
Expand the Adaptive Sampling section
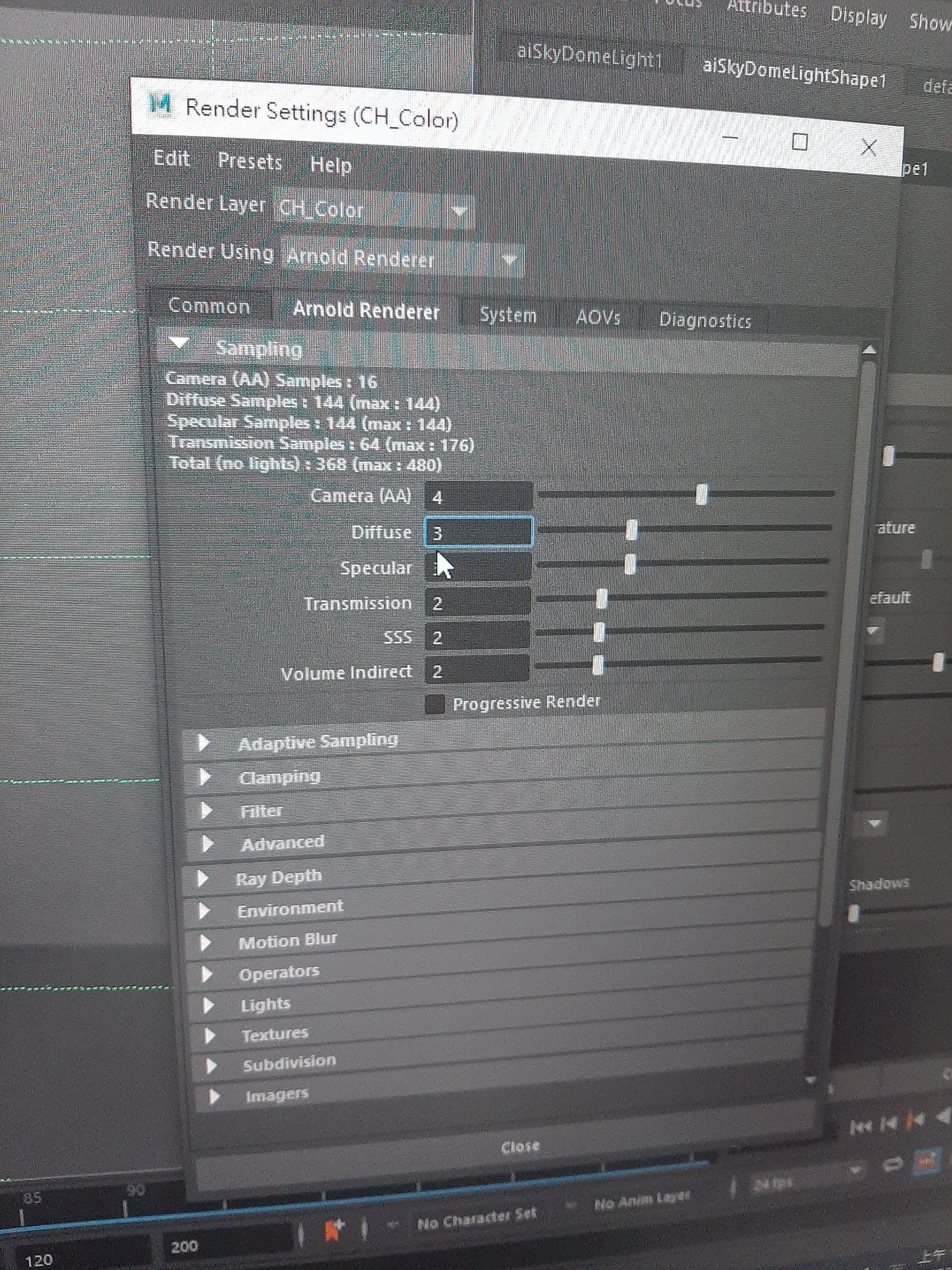pyautogui.click(x=203, y=743)
